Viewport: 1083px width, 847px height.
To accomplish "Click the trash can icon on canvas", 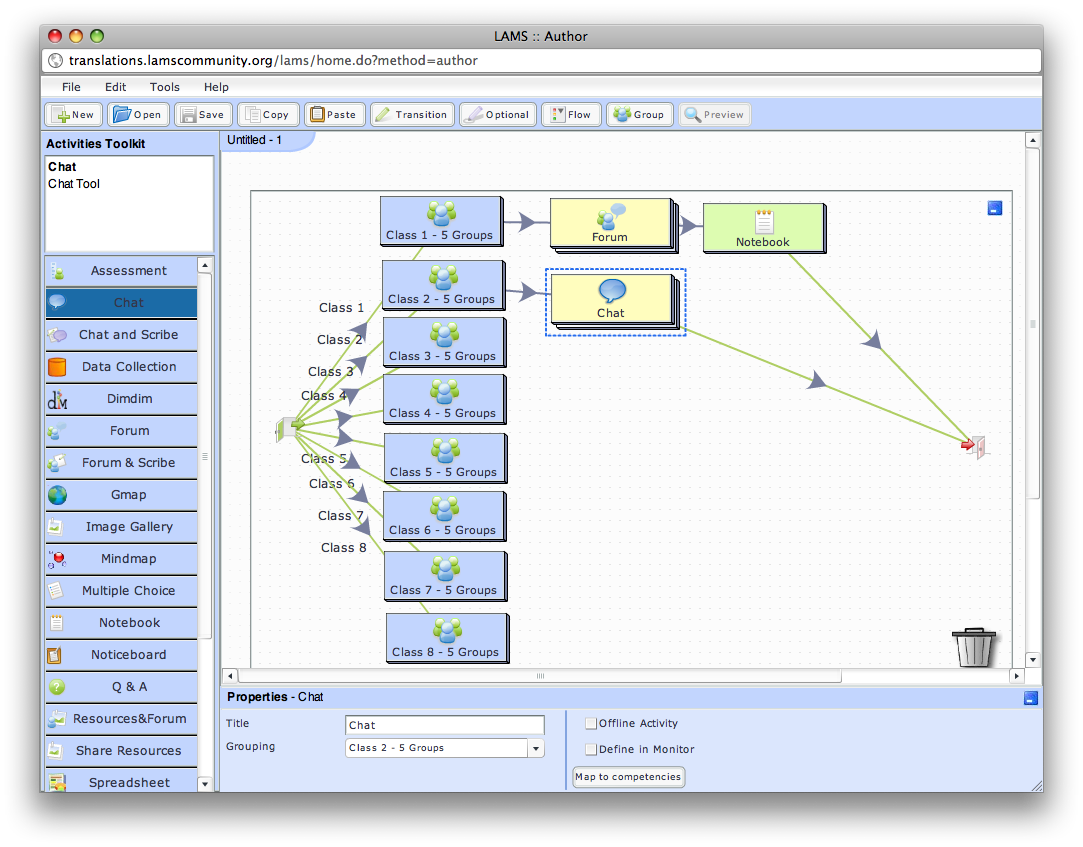I will tap(975, 647).
